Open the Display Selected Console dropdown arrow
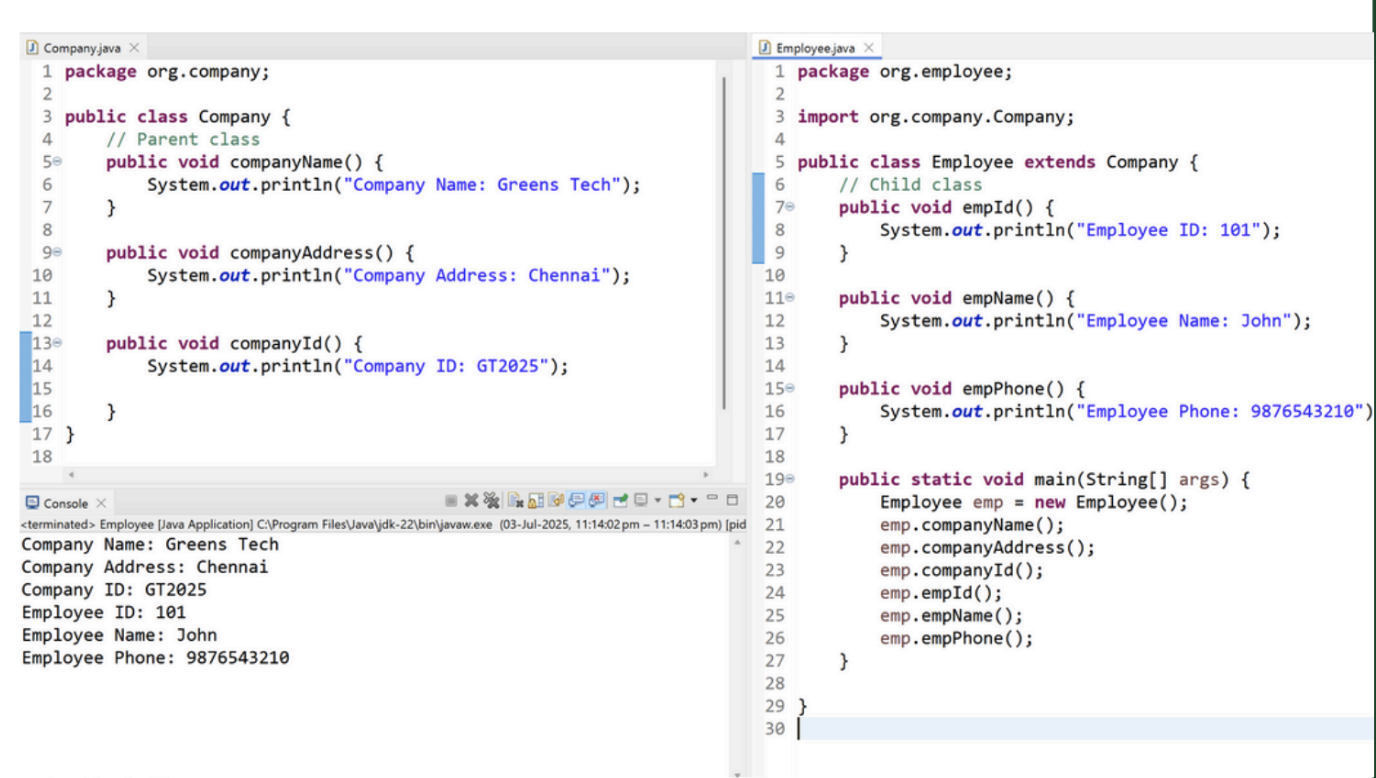Viewport: 1376px width, 778px height. 658,500
